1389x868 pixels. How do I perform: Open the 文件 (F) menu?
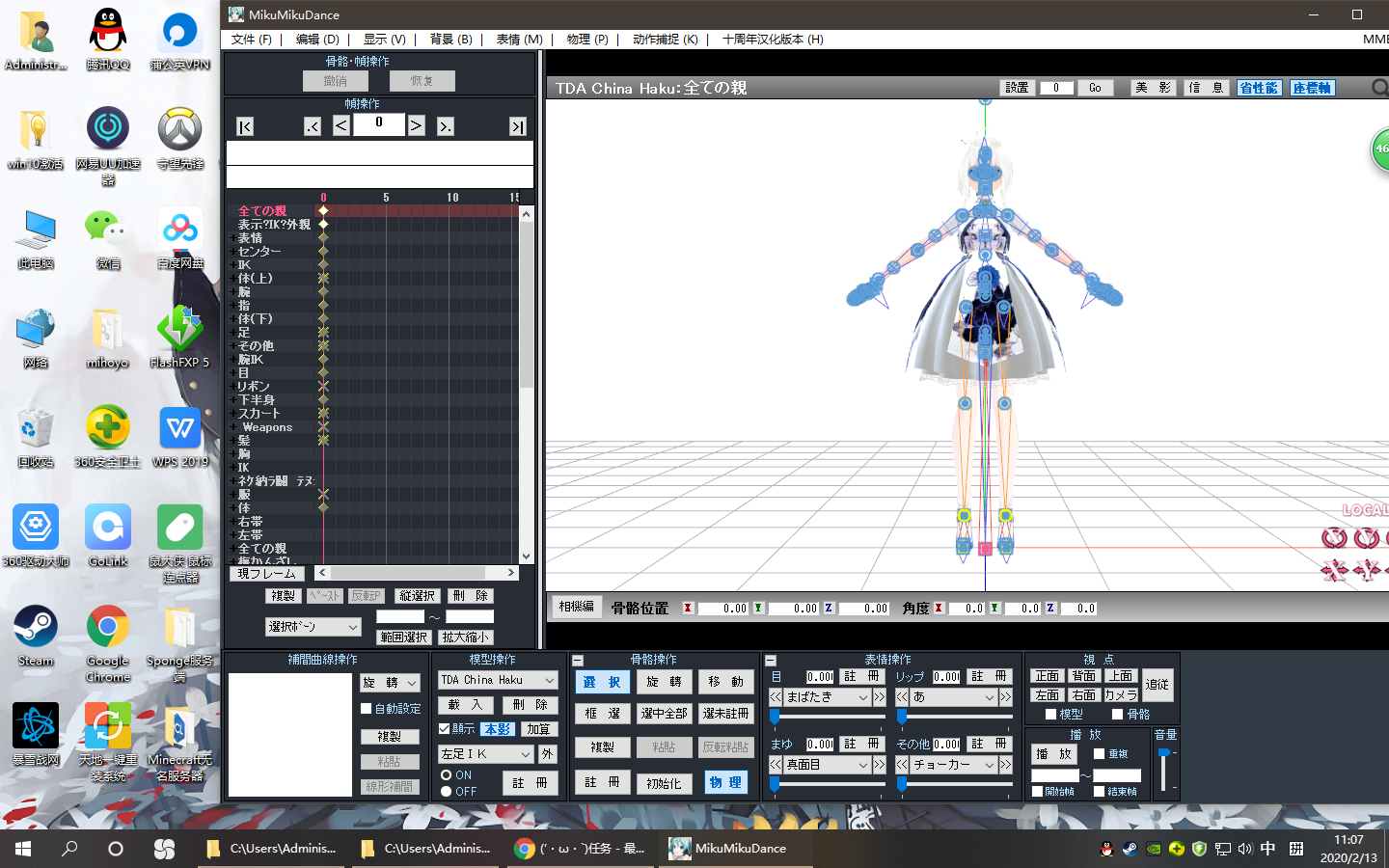point(251,40)
